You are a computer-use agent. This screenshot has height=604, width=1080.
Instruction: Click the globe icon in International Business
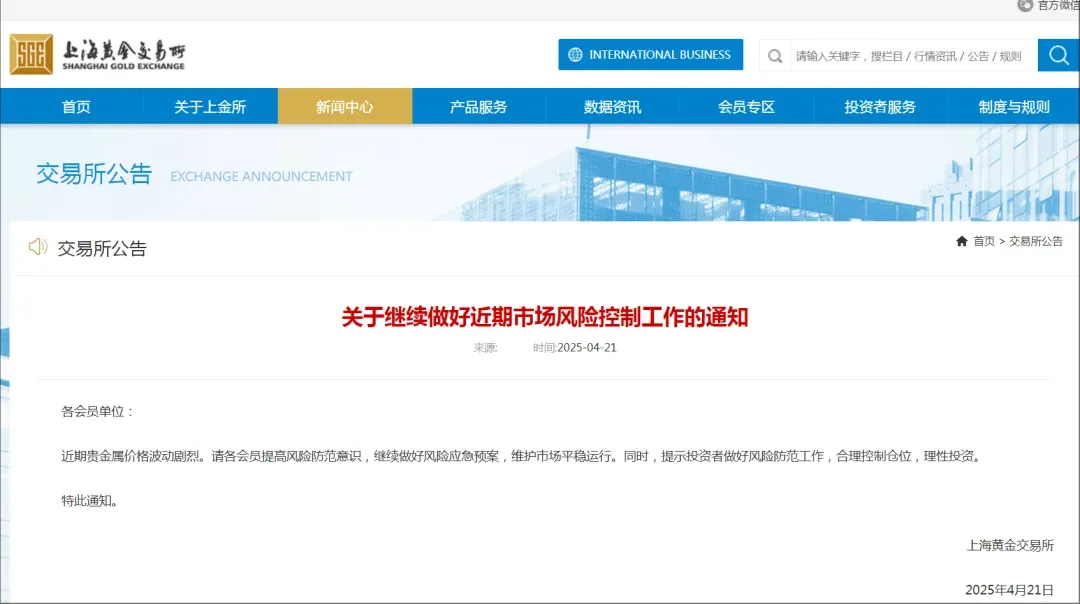tap(575, 55)
